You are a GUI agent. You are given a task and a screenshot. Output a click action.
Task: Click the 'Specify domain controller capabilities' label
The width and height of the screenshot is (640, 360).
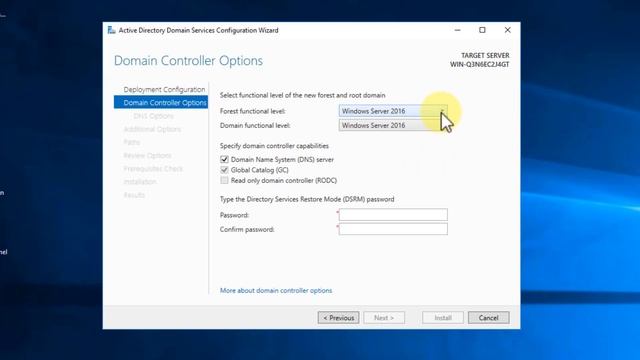pyautogui.click(x=274, y=146)
